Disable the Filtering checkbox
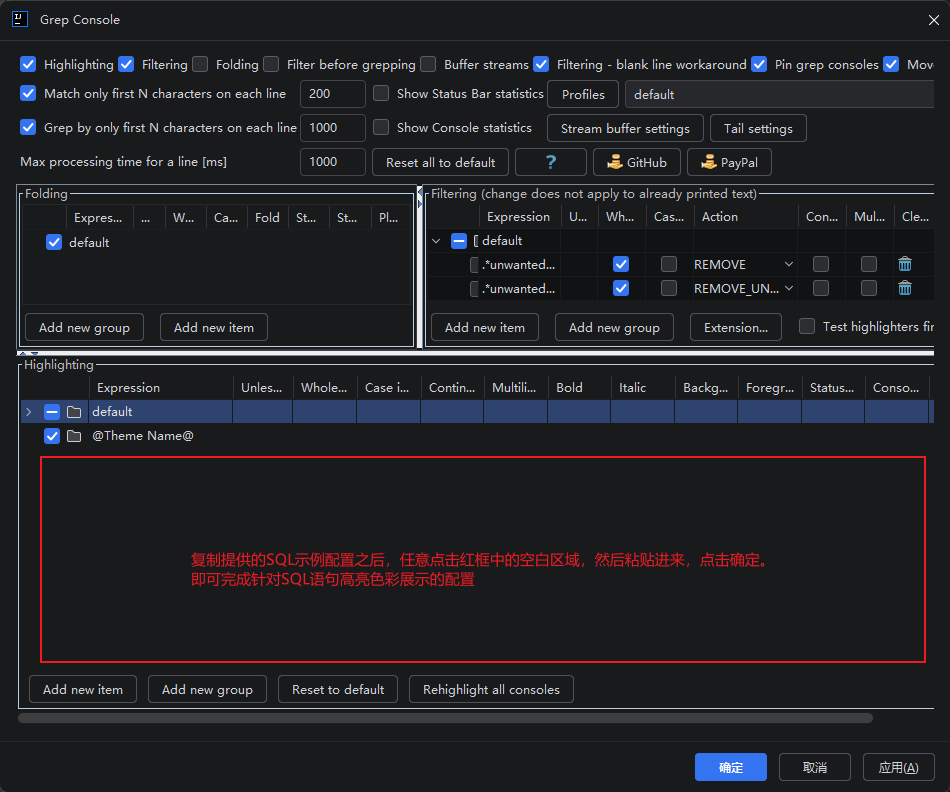The width and height of the screenshot is (950, 792). pyautogui.click(x=126, y=64)
